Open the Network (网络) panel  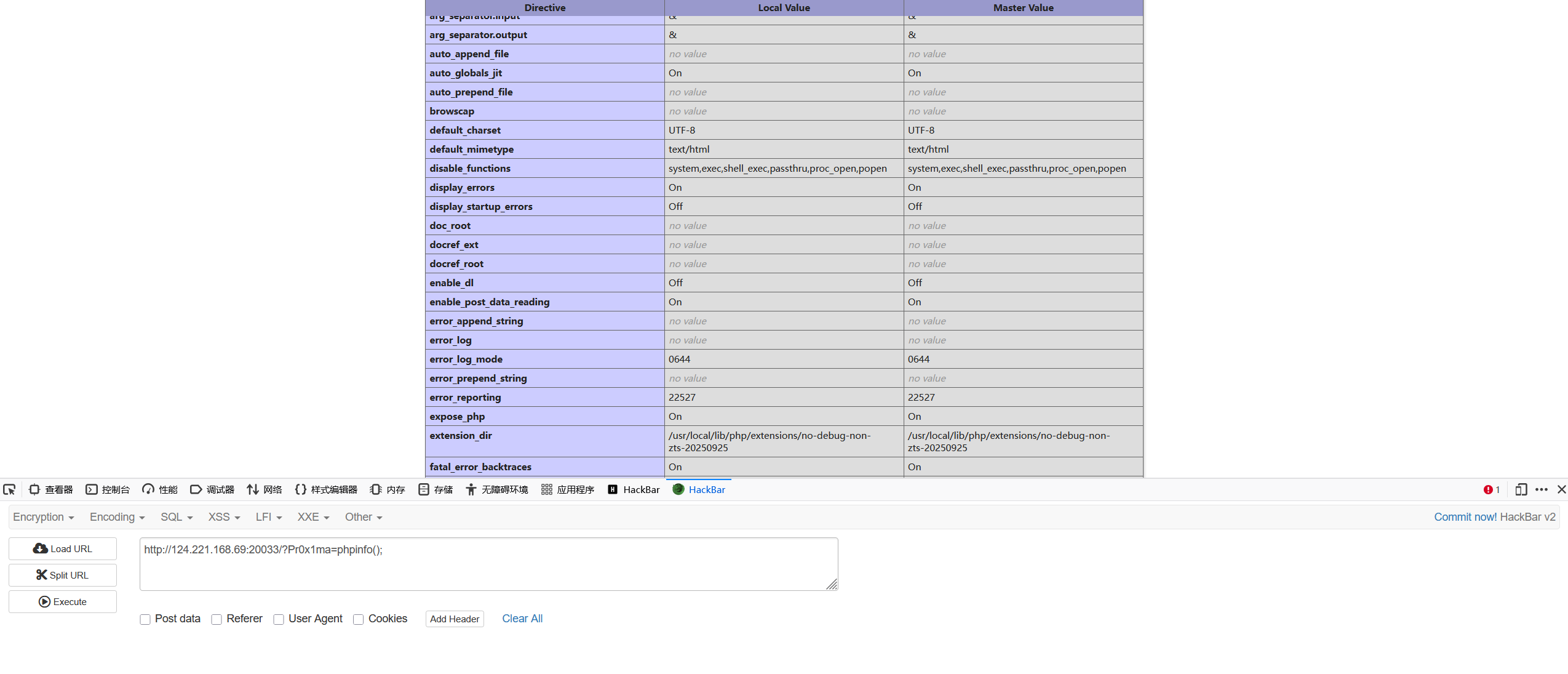[x=265, y=489]
